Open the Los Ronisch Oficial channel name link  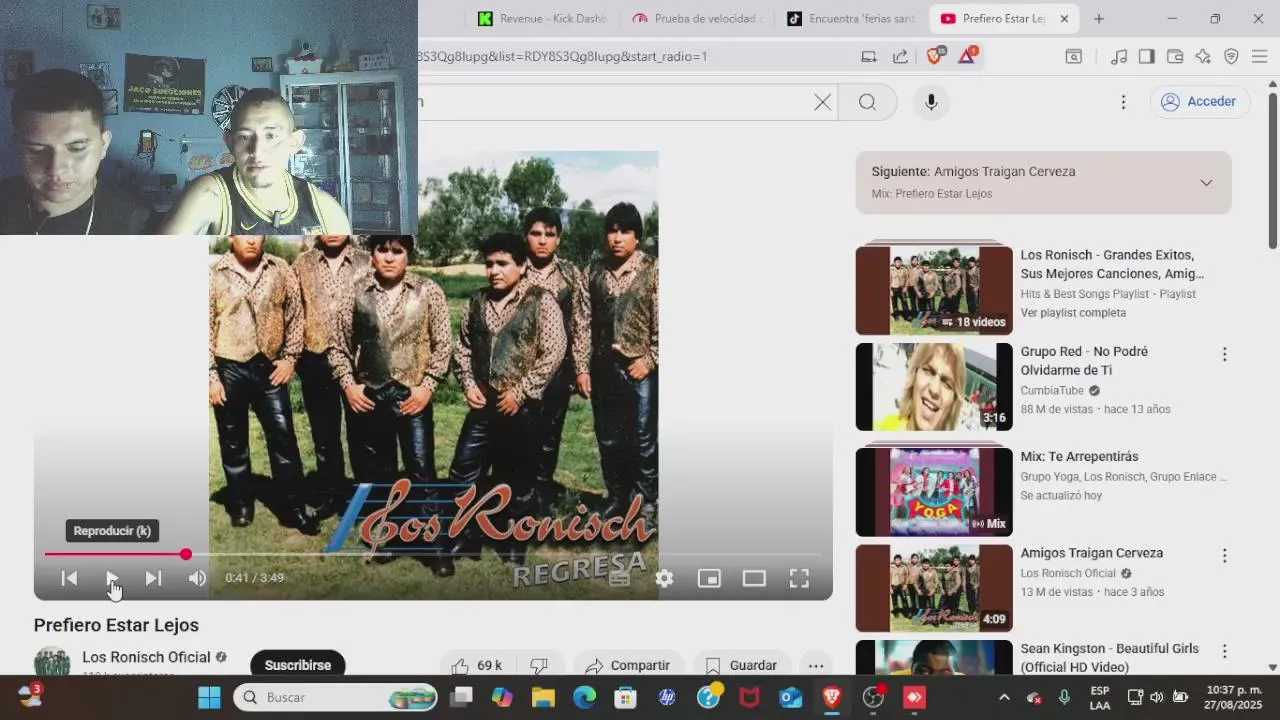click(146, 657)
